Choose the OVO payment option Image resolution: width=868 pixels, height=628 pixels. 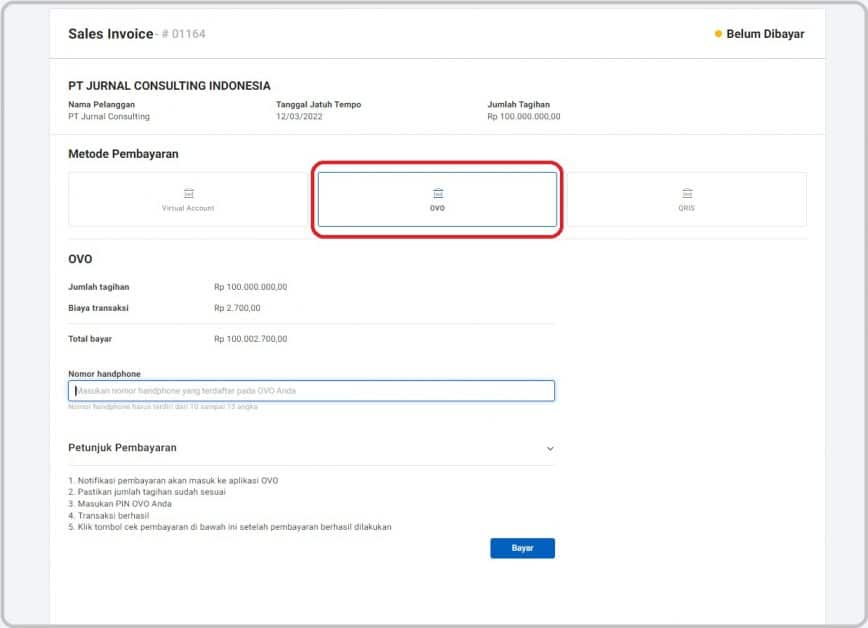click(x=437, y=199)
